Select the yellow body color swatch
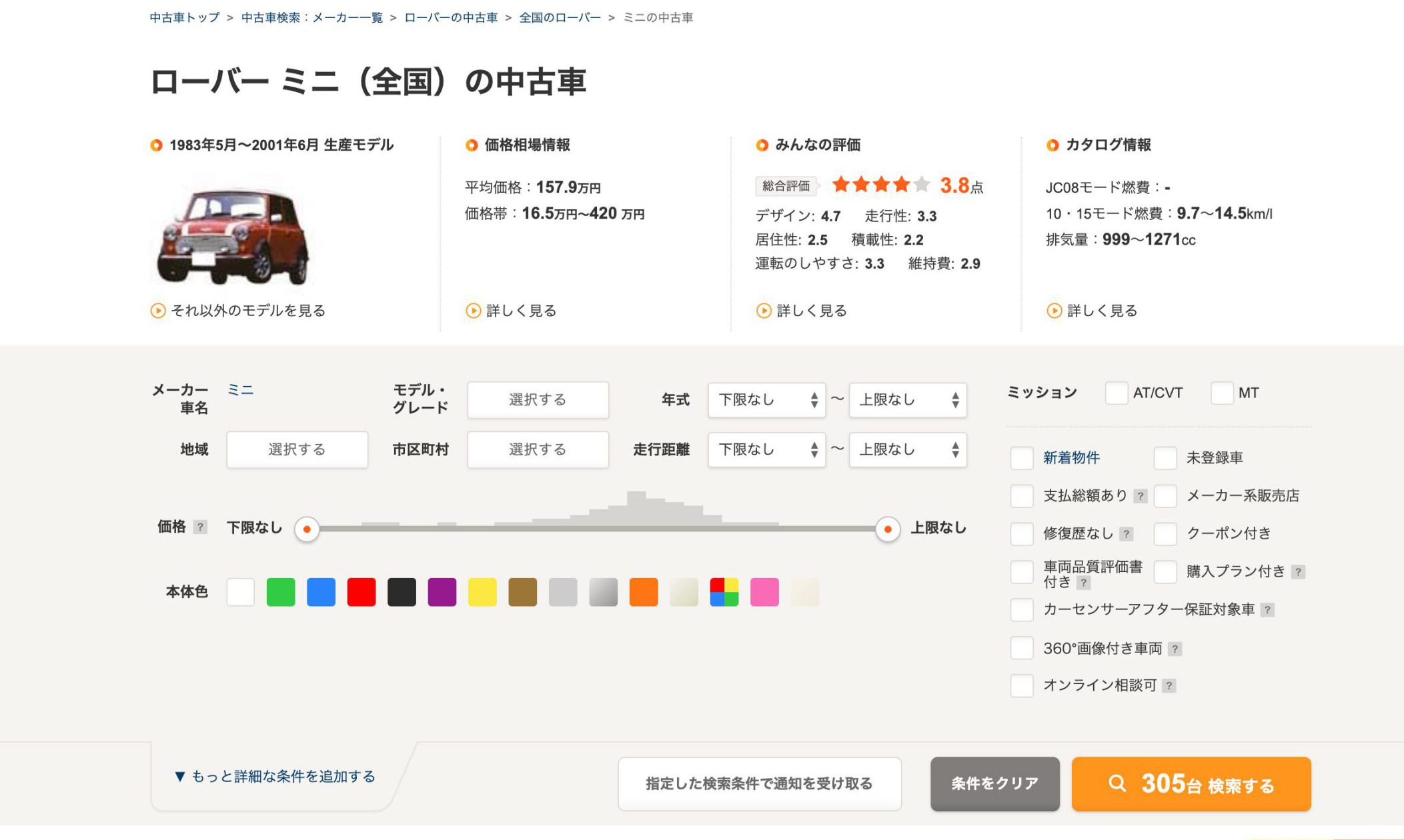Screen dimensions: 1404x840 [482, 592]
